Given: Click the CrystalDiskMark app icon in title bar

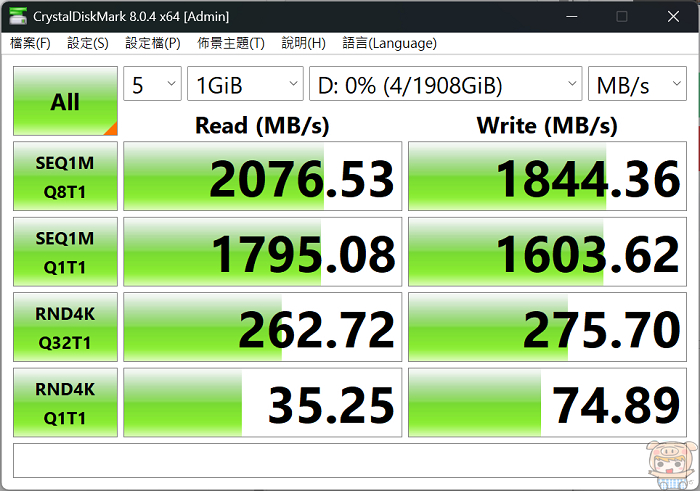Looking at the screenshot, I should (x=18, y=17).
